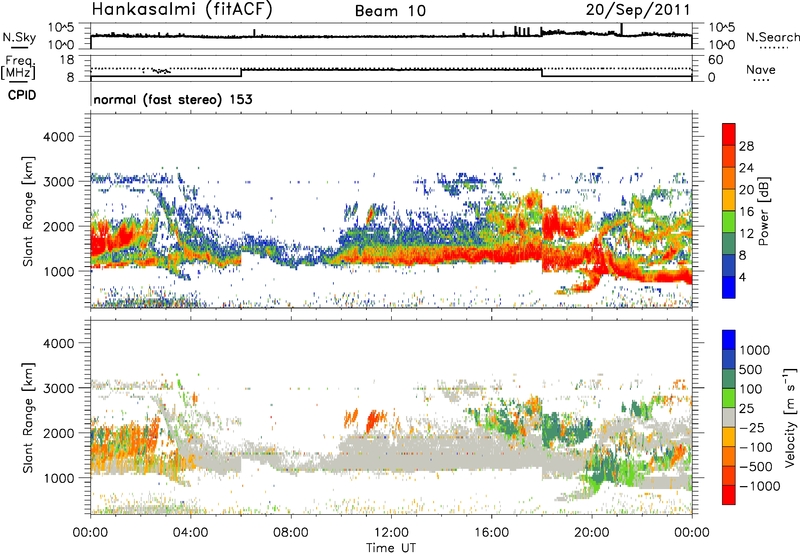
Task: Click the "12:00" time tick label
Action: point(391,533)
